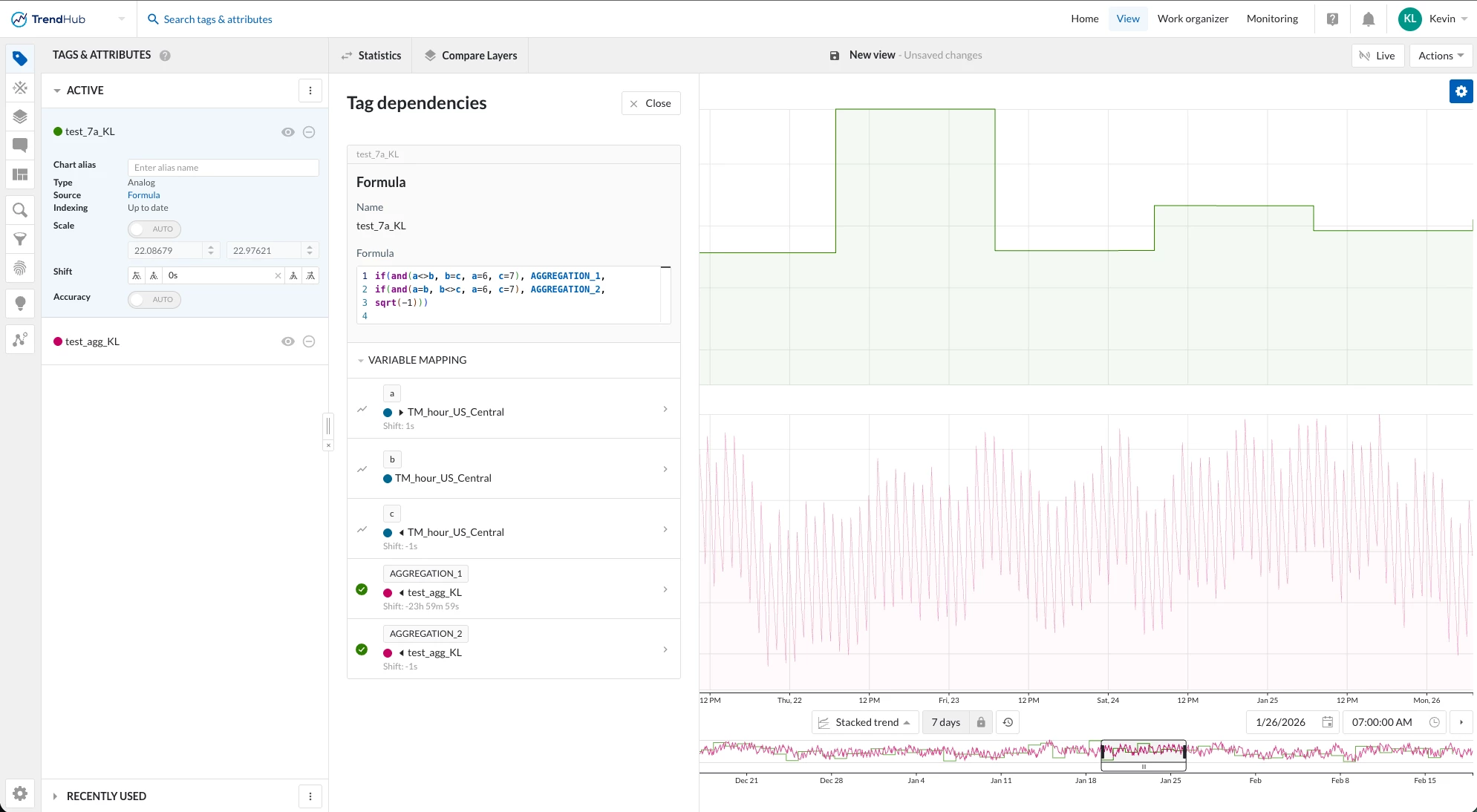Click the Formula source link
1477x812 pixels.
(x=143, y=195)
